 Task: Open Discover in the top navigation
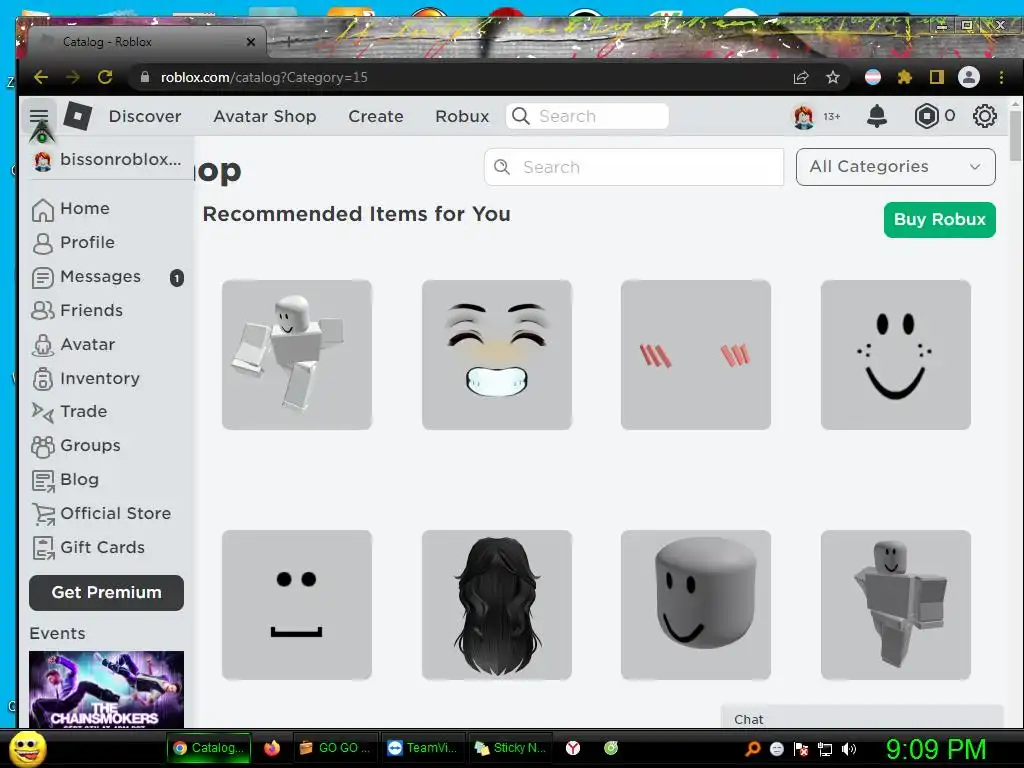(x=145, y=116)
